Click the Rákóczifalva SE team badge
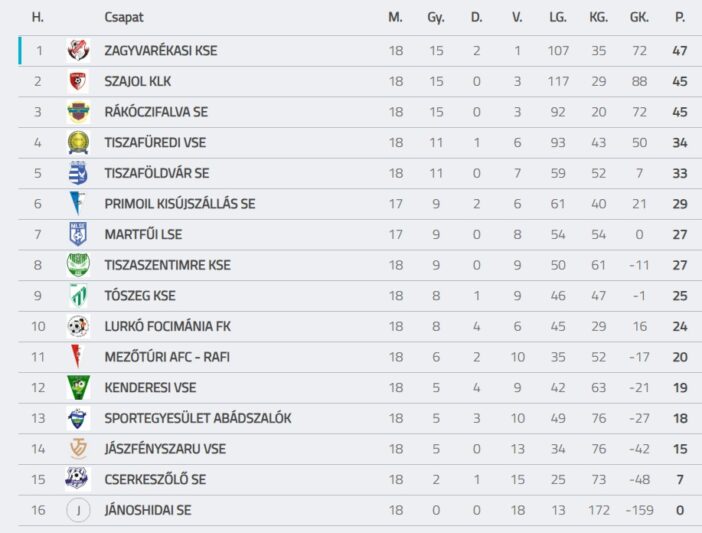The image size is (702, 533). pos(77,112)
